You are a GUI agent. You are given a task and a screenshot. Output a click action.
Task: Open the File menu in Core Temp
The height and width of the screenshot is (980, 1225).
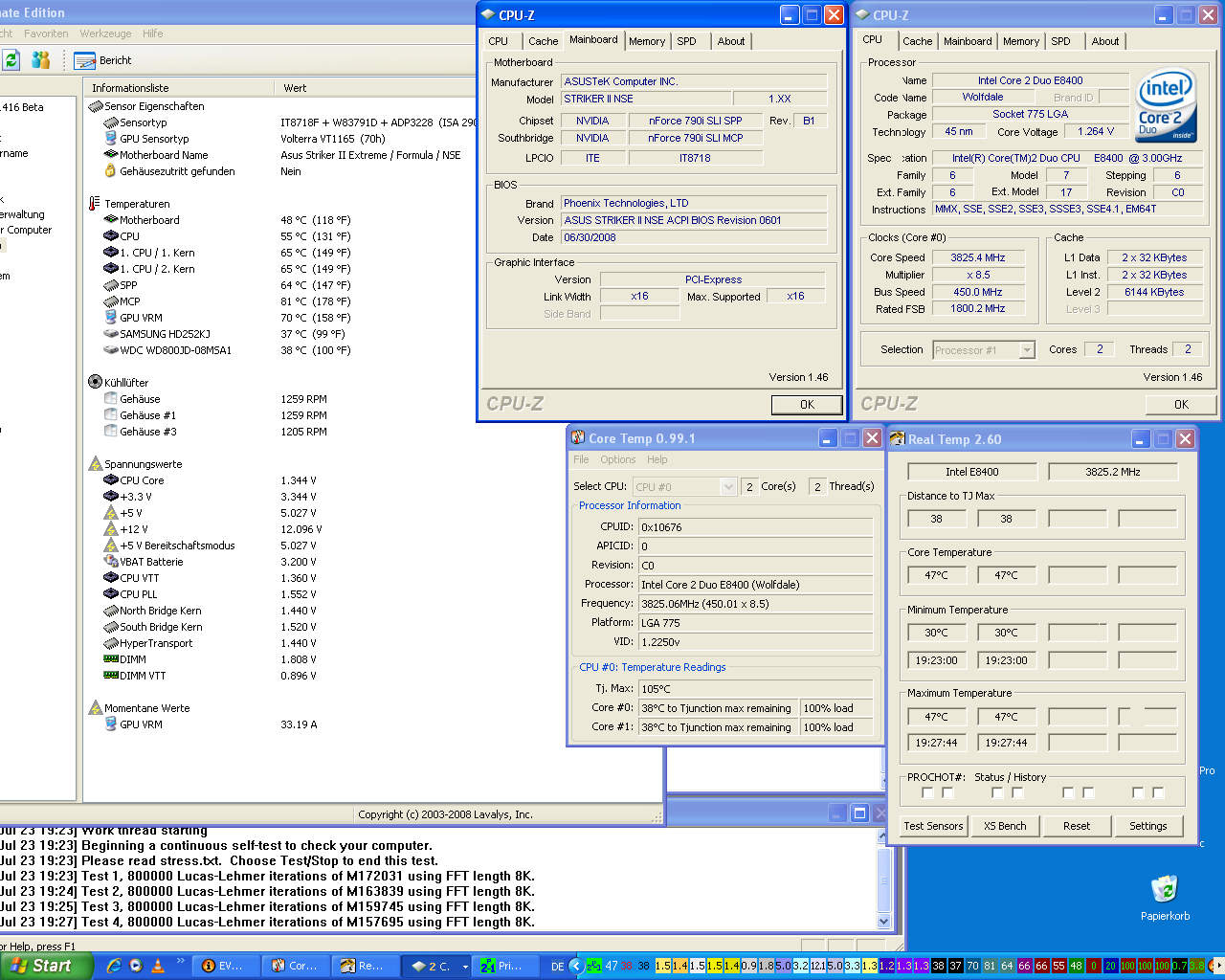click(581, 459)
